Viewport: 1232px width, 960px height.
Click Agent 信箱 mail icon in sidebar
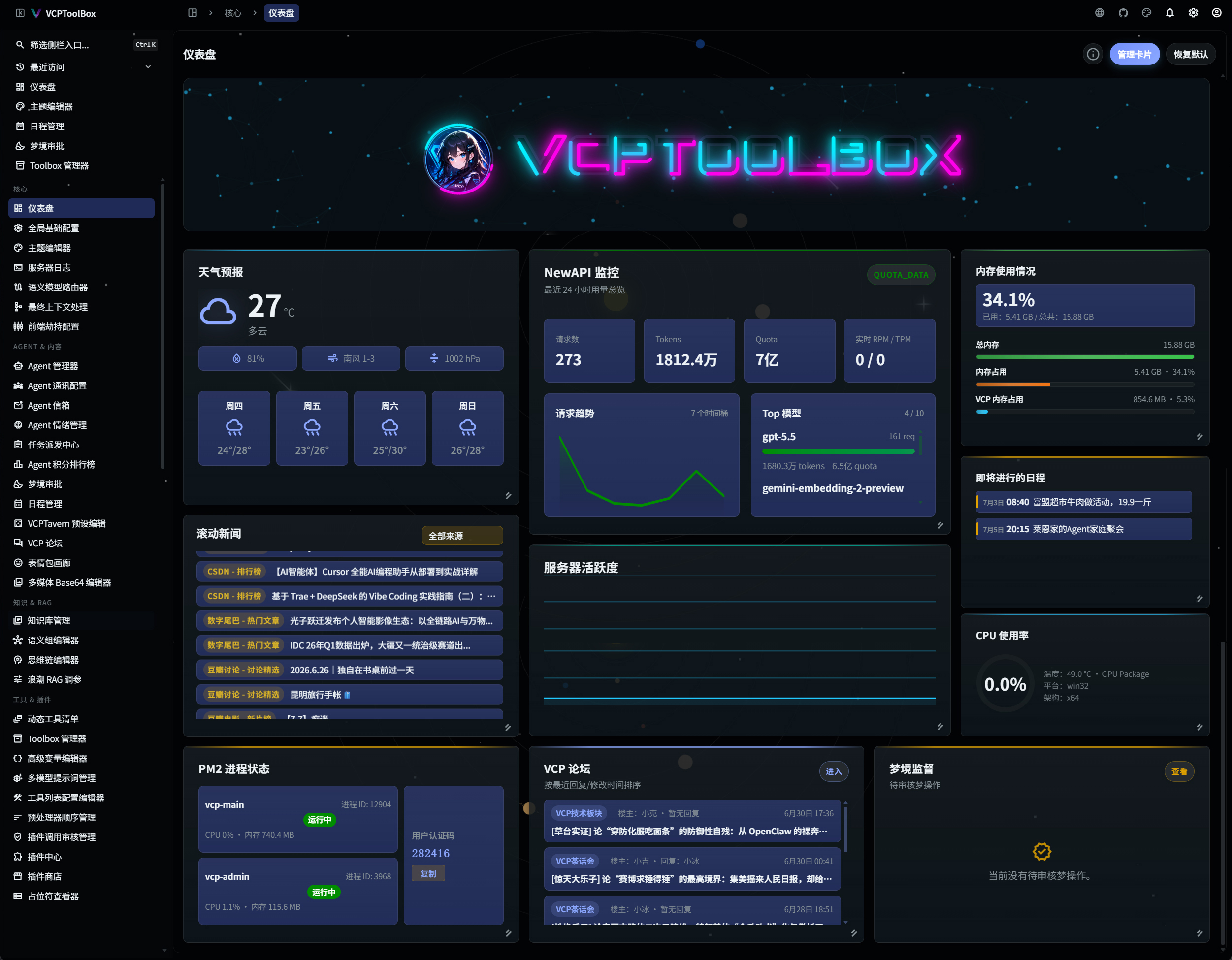18,406
